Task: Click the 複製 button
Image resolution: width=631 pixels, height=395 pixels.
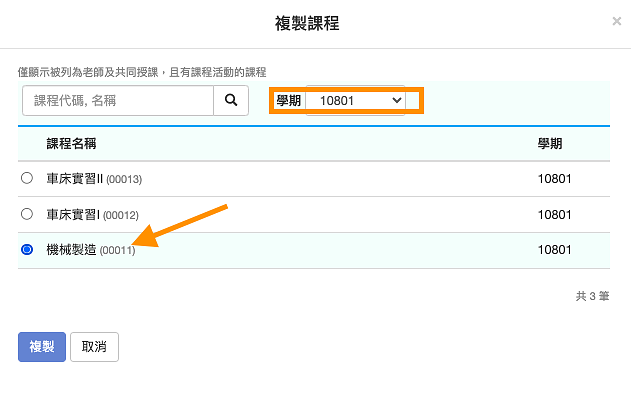Action: pos(42,347)
